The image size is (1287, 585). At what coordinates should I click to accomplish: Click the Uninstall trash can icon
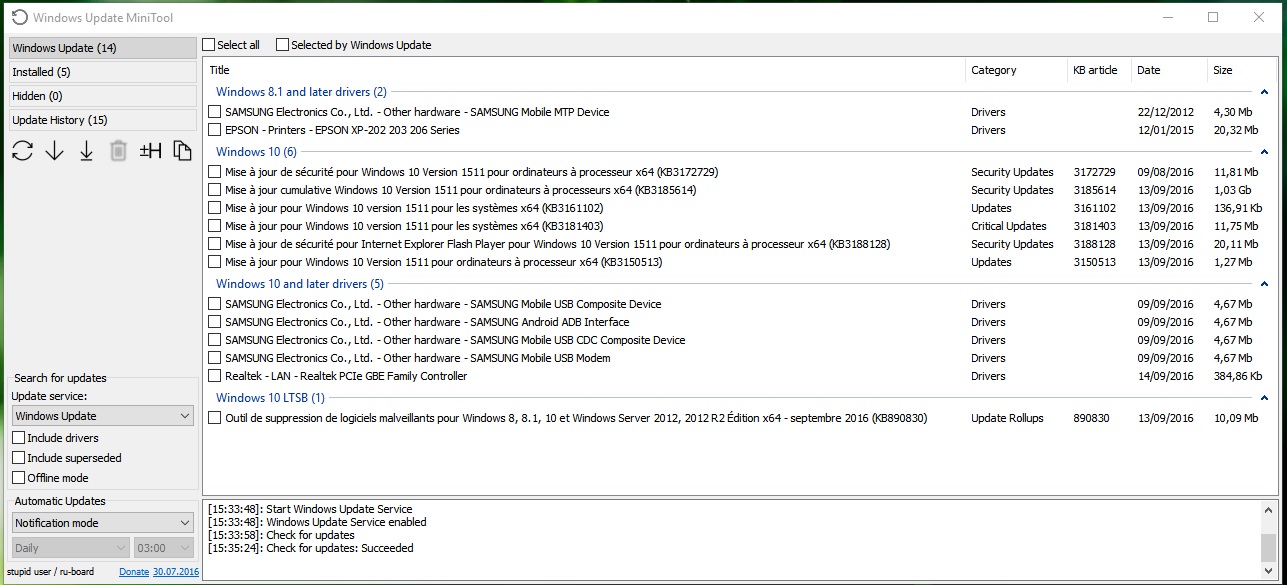pos(118,151)
